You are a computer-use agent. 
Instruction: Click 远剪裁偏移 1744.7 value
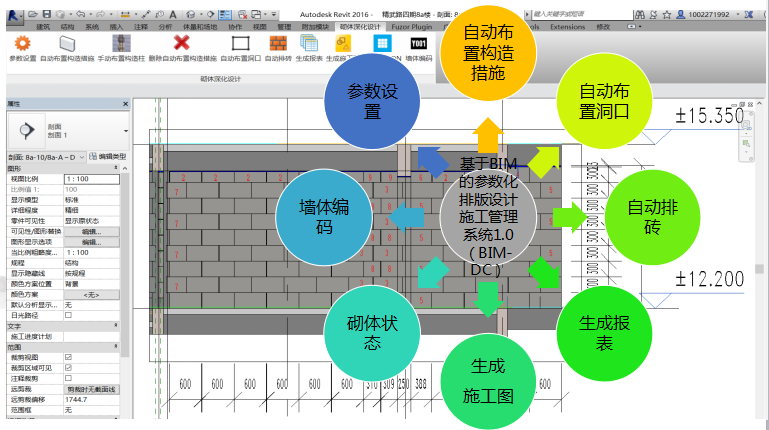pyautogui.click(x=92, y=400)
